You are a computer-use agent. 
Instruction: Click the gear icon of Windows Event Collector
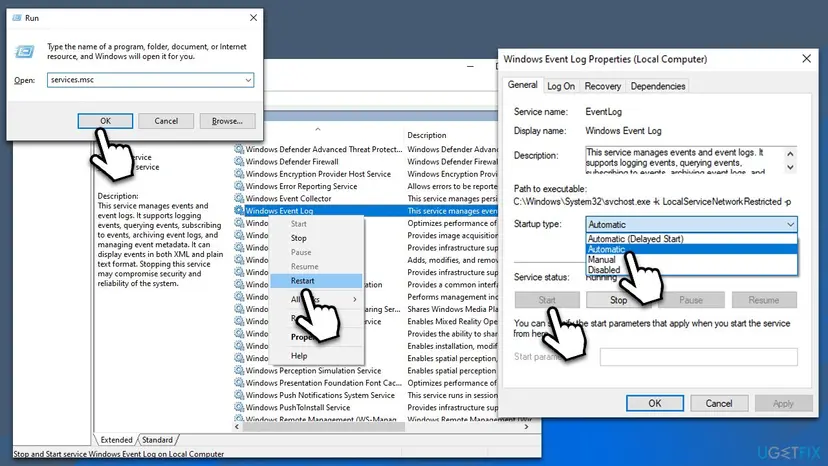pyautogui.click(x=239, y=199)
